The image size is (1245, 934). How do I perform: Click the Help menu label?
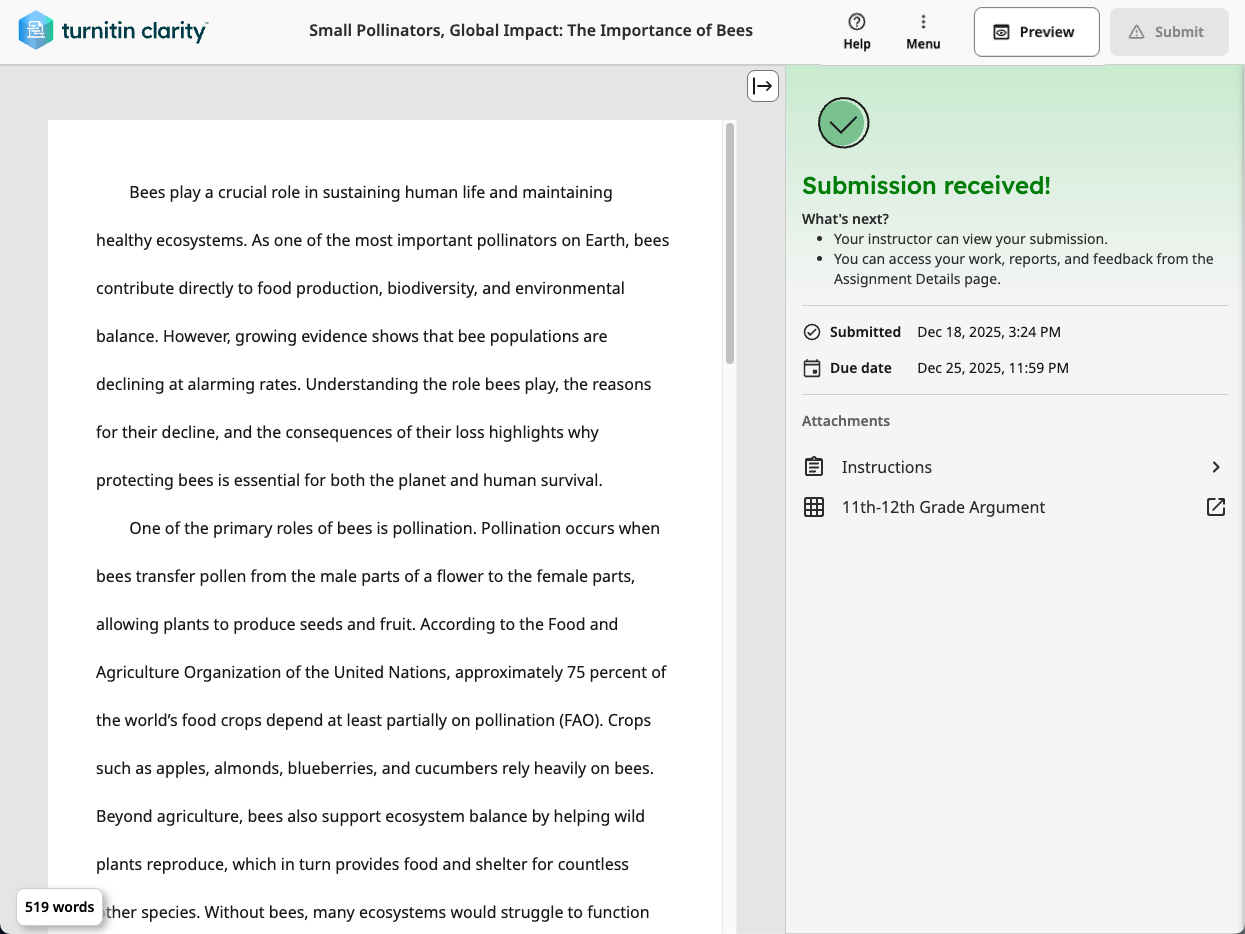[857, 44]
